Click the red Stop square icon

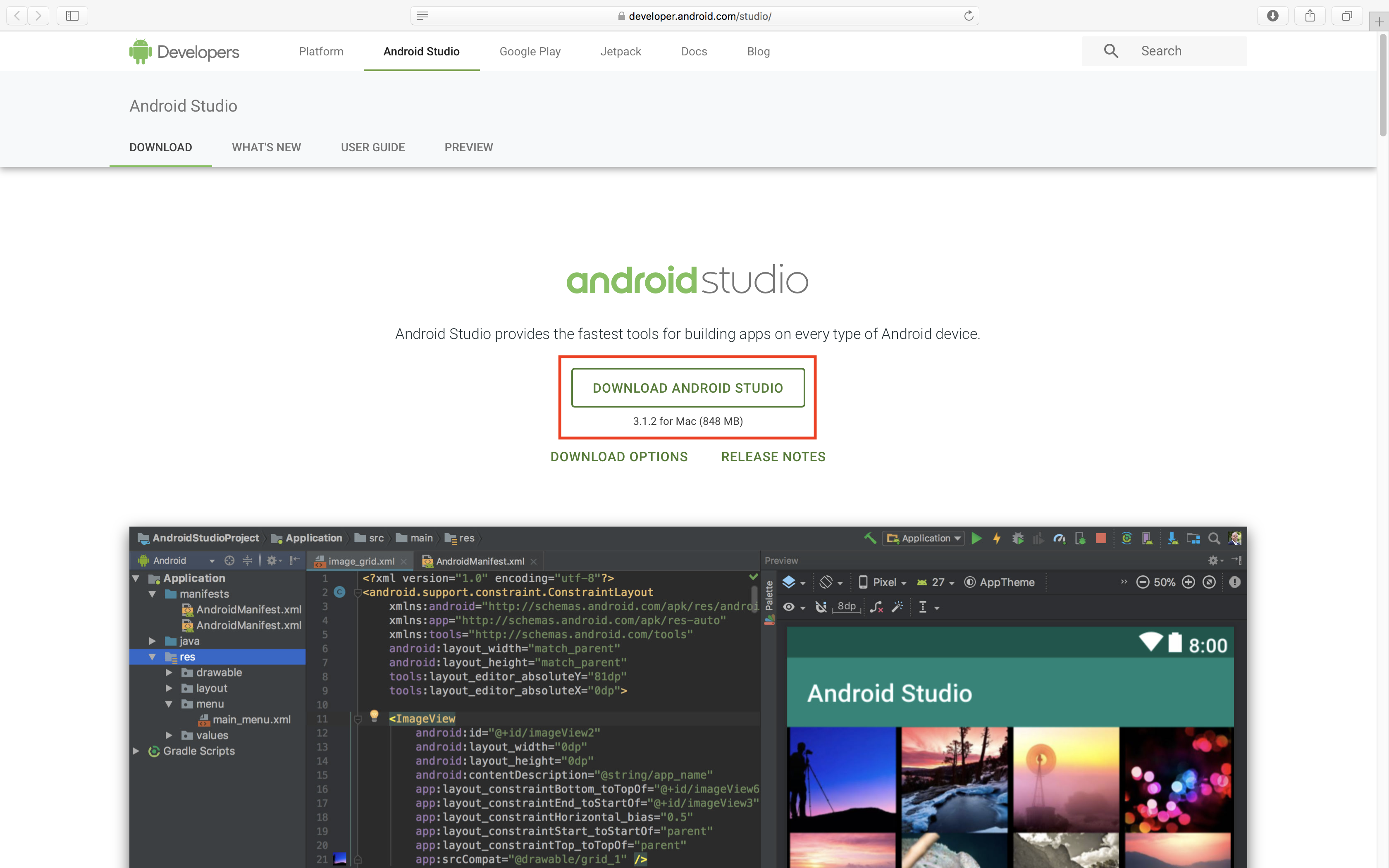1101,538
